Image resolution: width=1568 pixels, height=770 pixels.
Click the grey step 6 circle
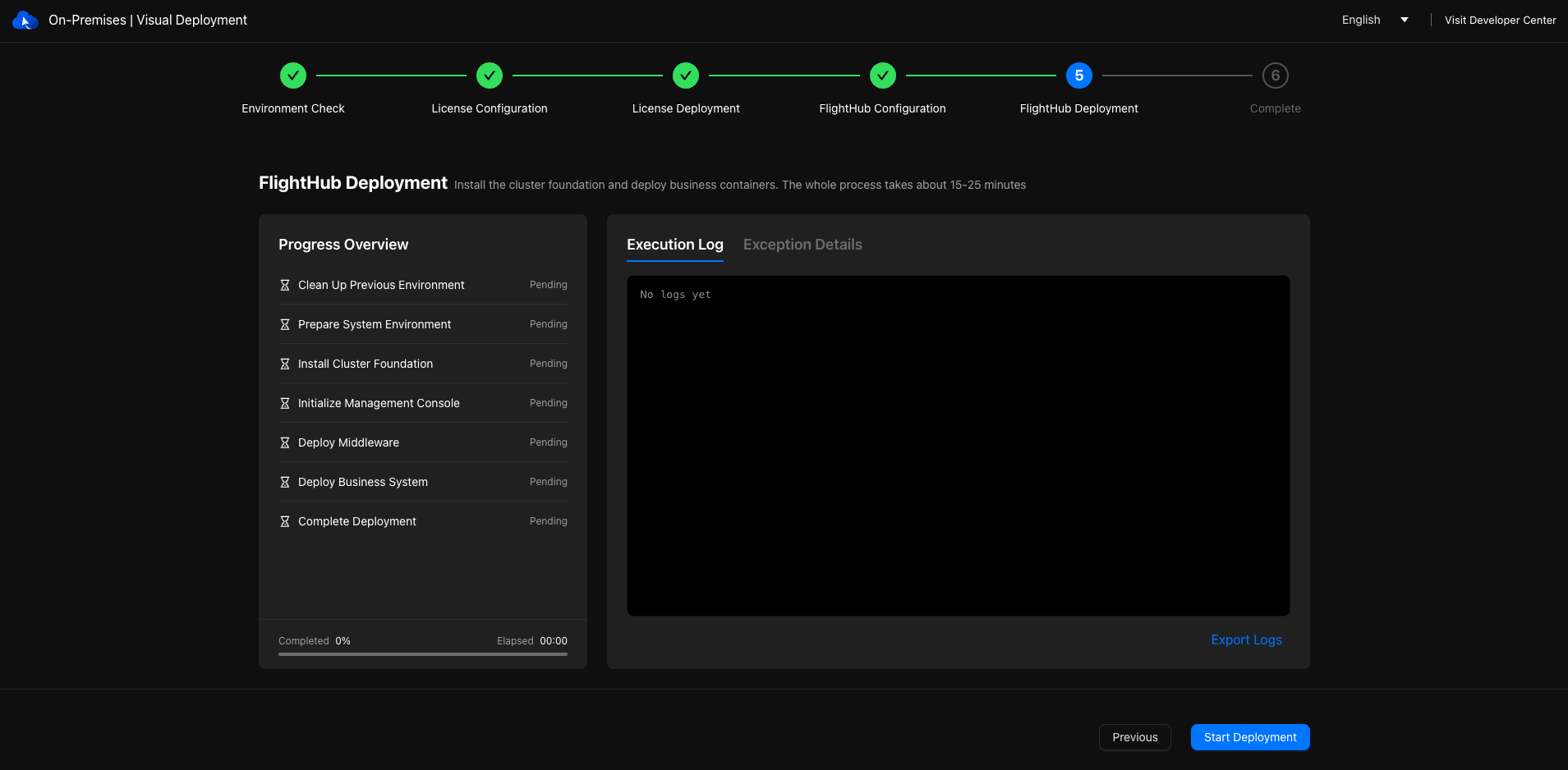pyautogui.click(x=1276, y=76)
